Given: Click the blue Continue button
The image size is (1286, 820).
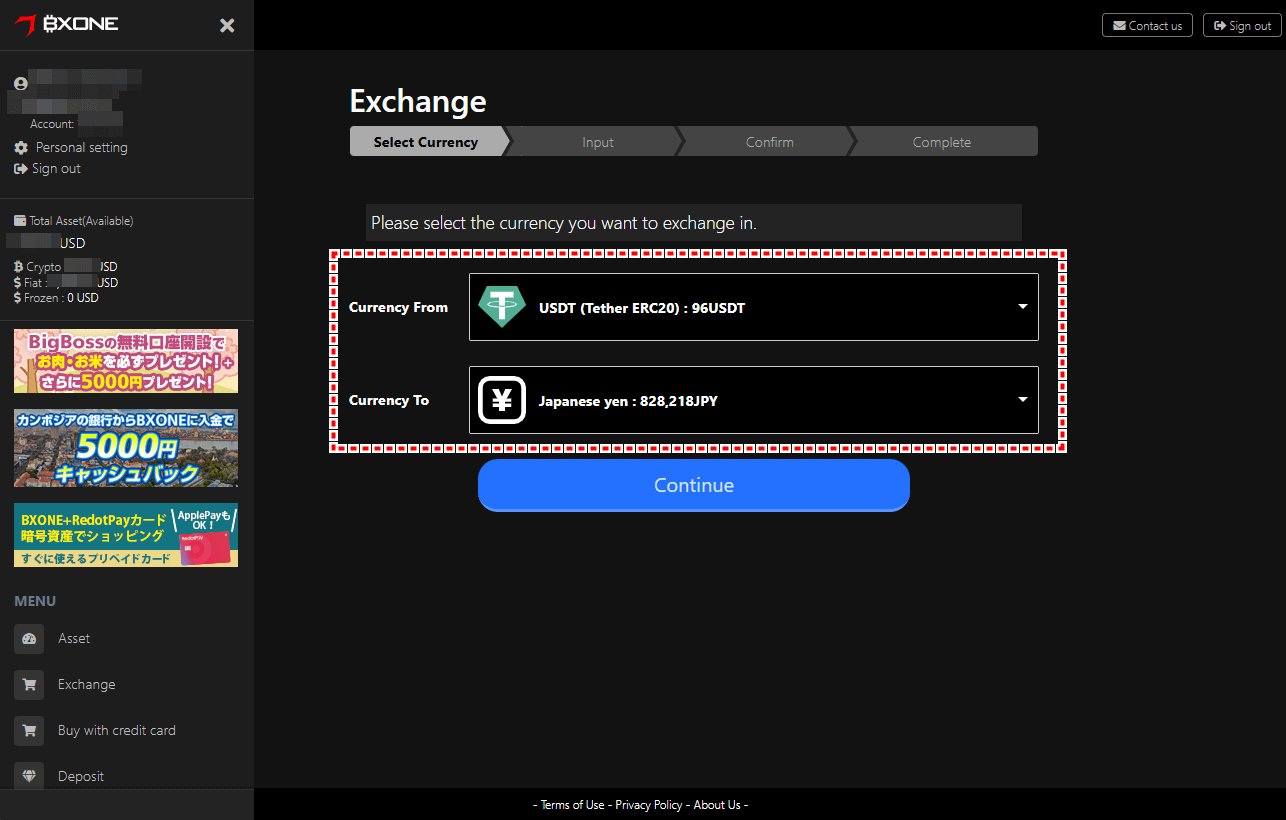Looking at the screenshot, I should [x=694, y=485].
